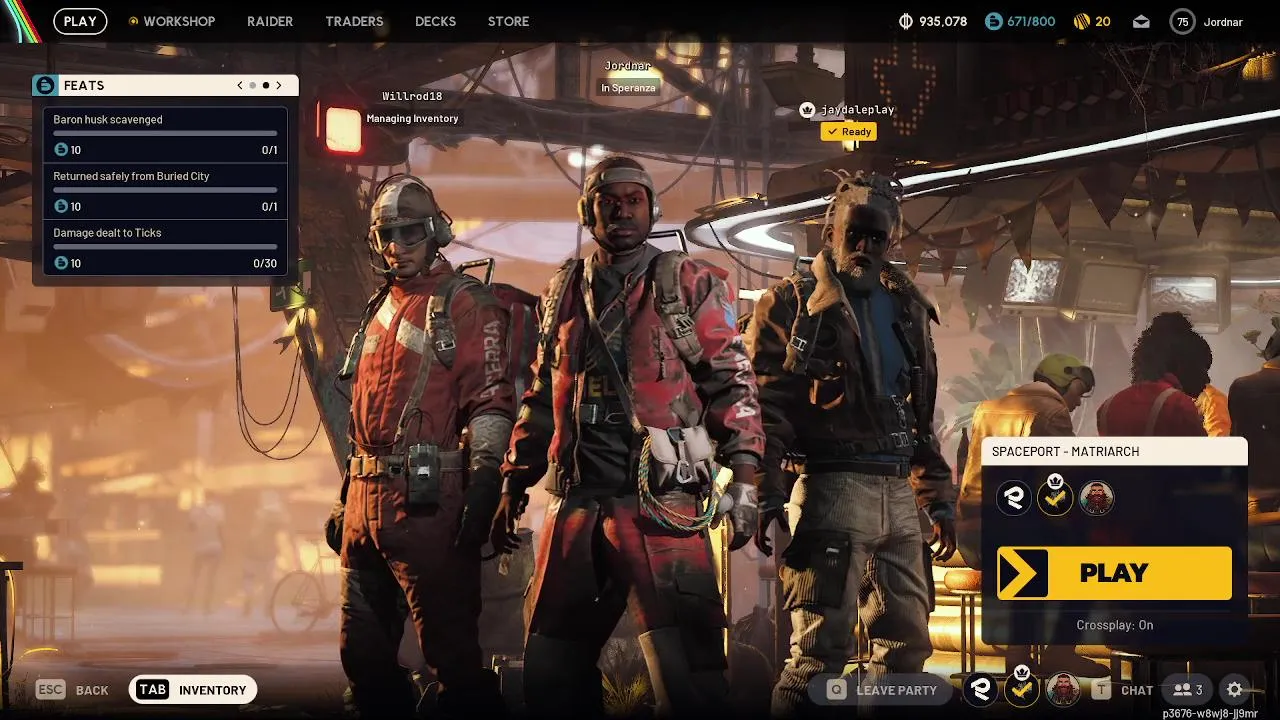Open the SPACEPORT - MATRIARCH map selector
Image resolution: width=1280 pixels, height=720 pixels.
tap(1114, 452)
